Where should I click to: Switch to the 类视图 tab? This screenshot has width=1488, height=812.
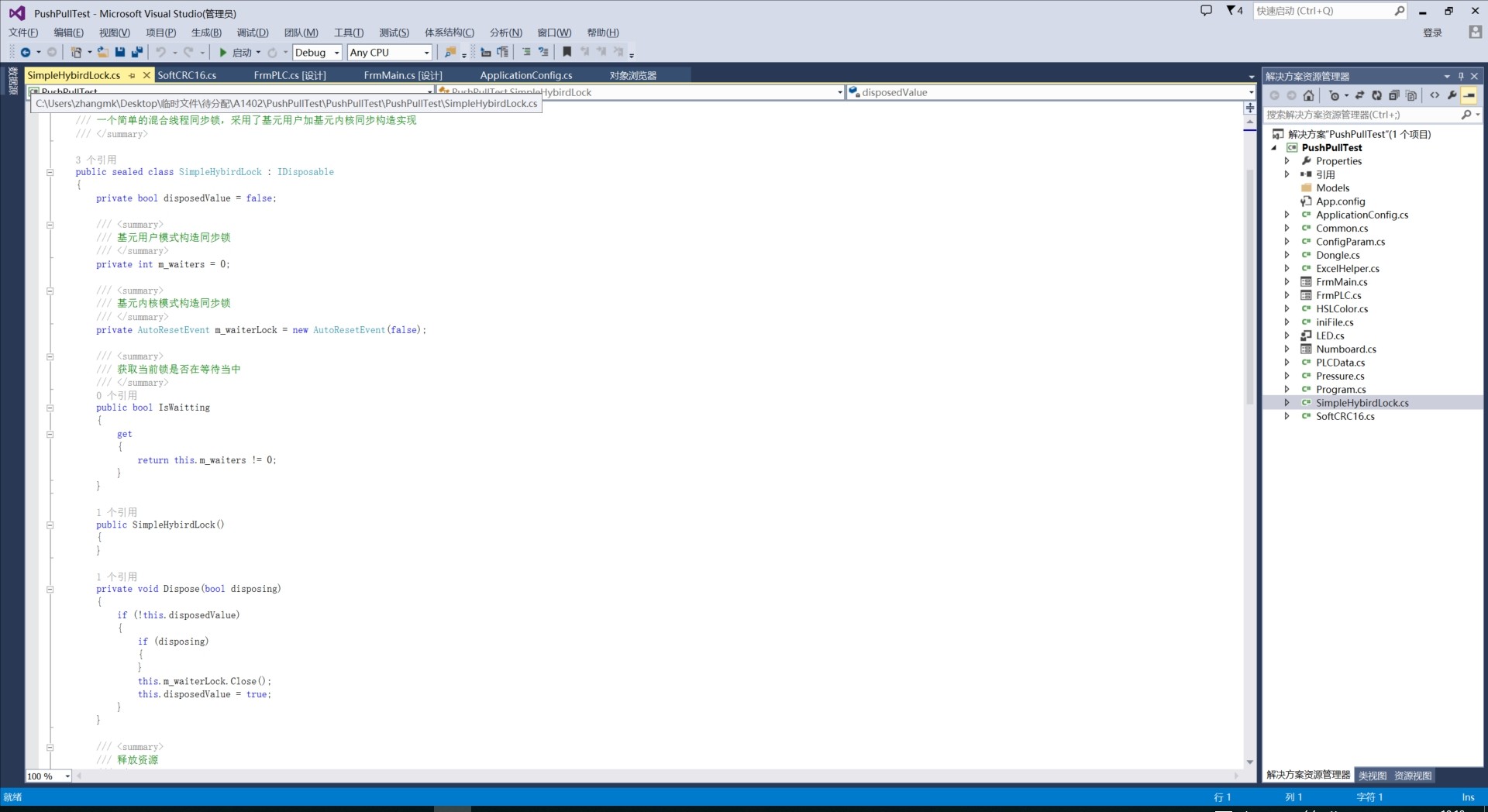pos(1373,776)
